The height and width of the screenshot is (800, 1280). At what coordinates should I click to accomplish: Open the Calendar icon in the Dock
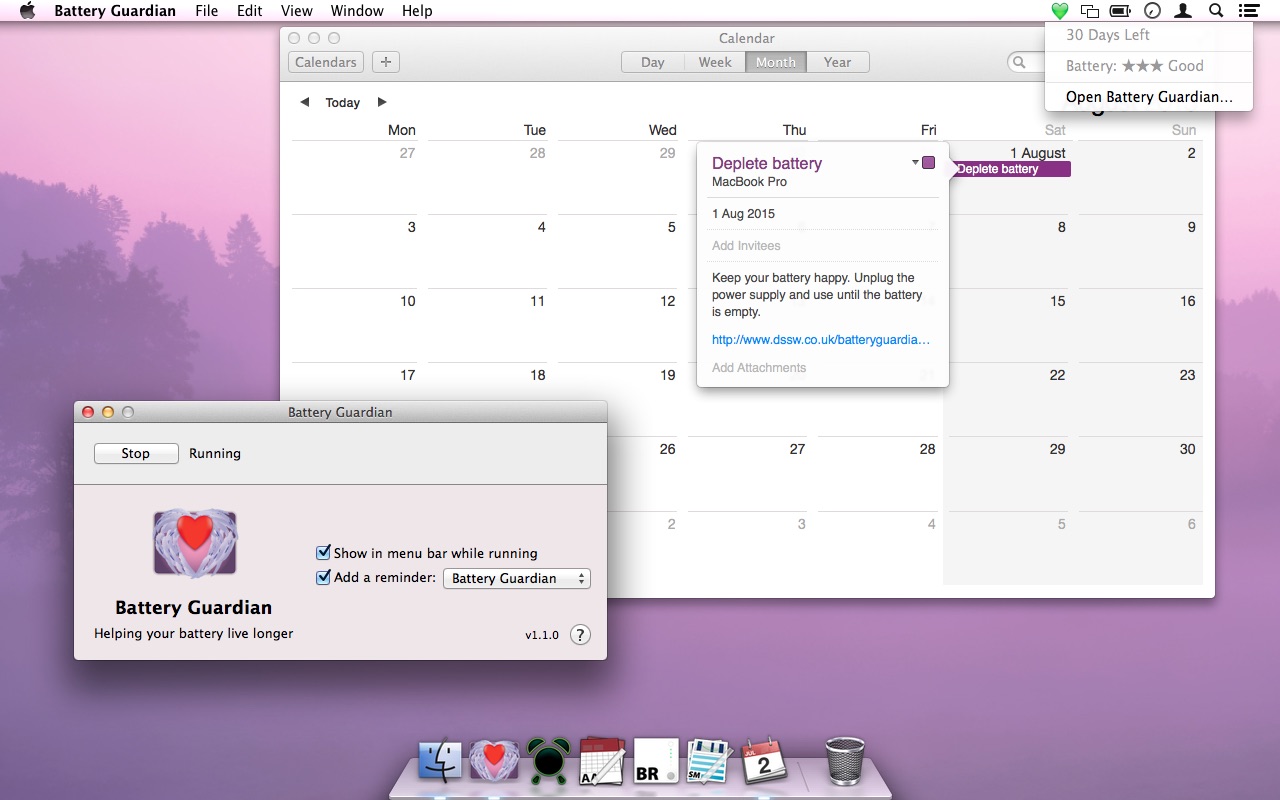[x=765, y=762]
